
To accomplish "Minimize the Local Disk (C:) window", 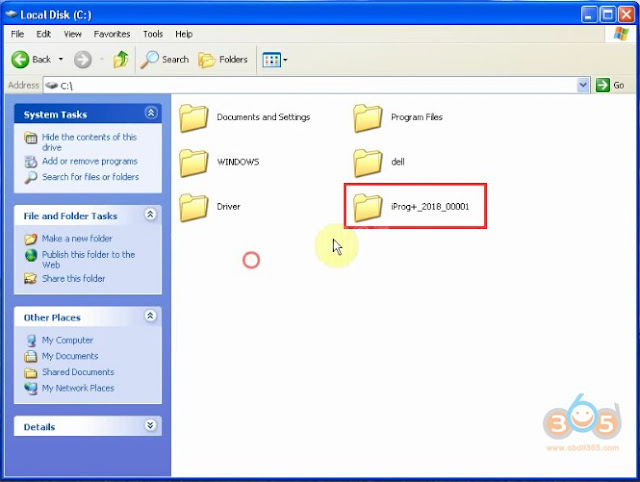I will [588, 15].
